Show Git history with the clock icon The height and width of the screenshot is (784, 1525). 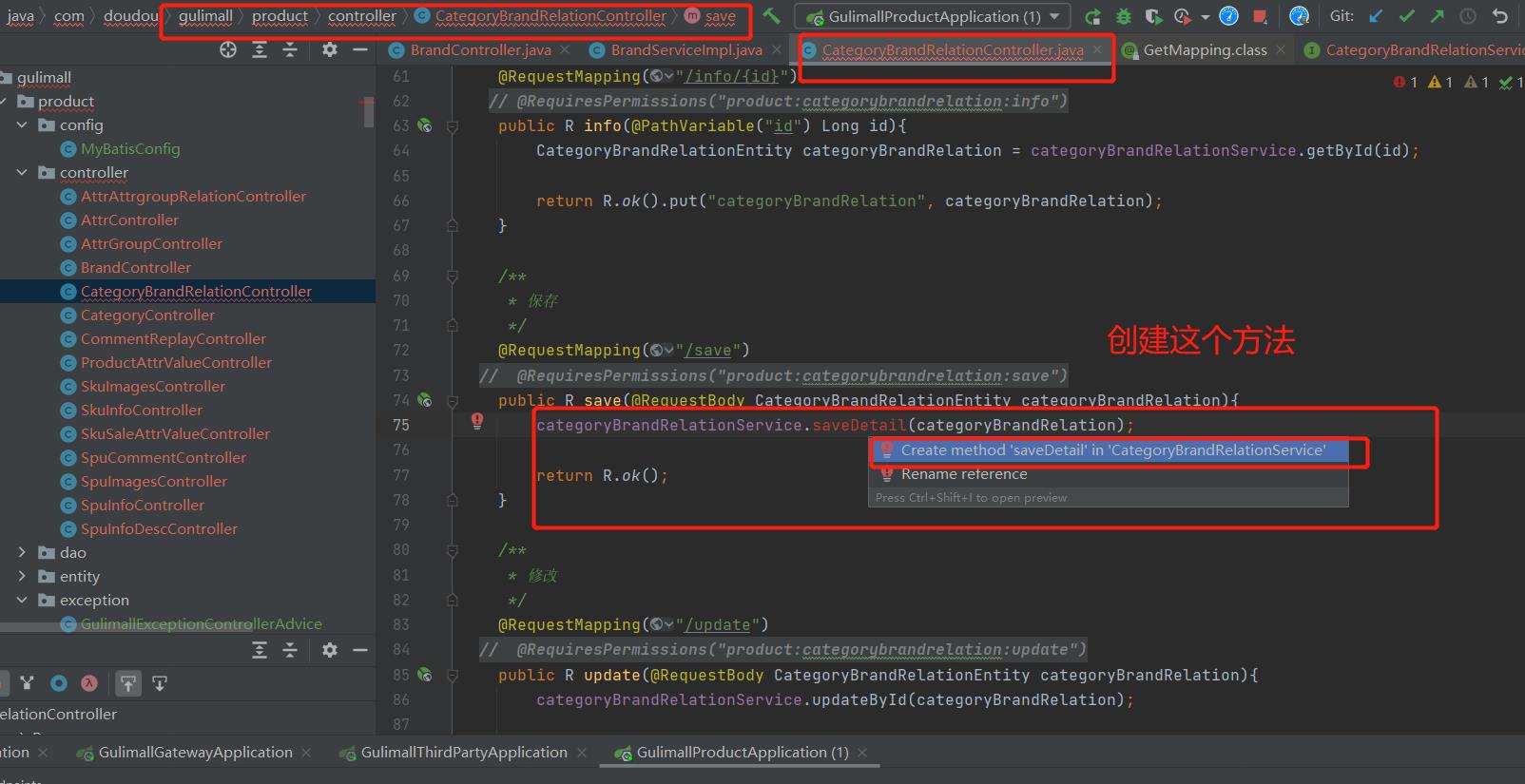[1468, 16]
